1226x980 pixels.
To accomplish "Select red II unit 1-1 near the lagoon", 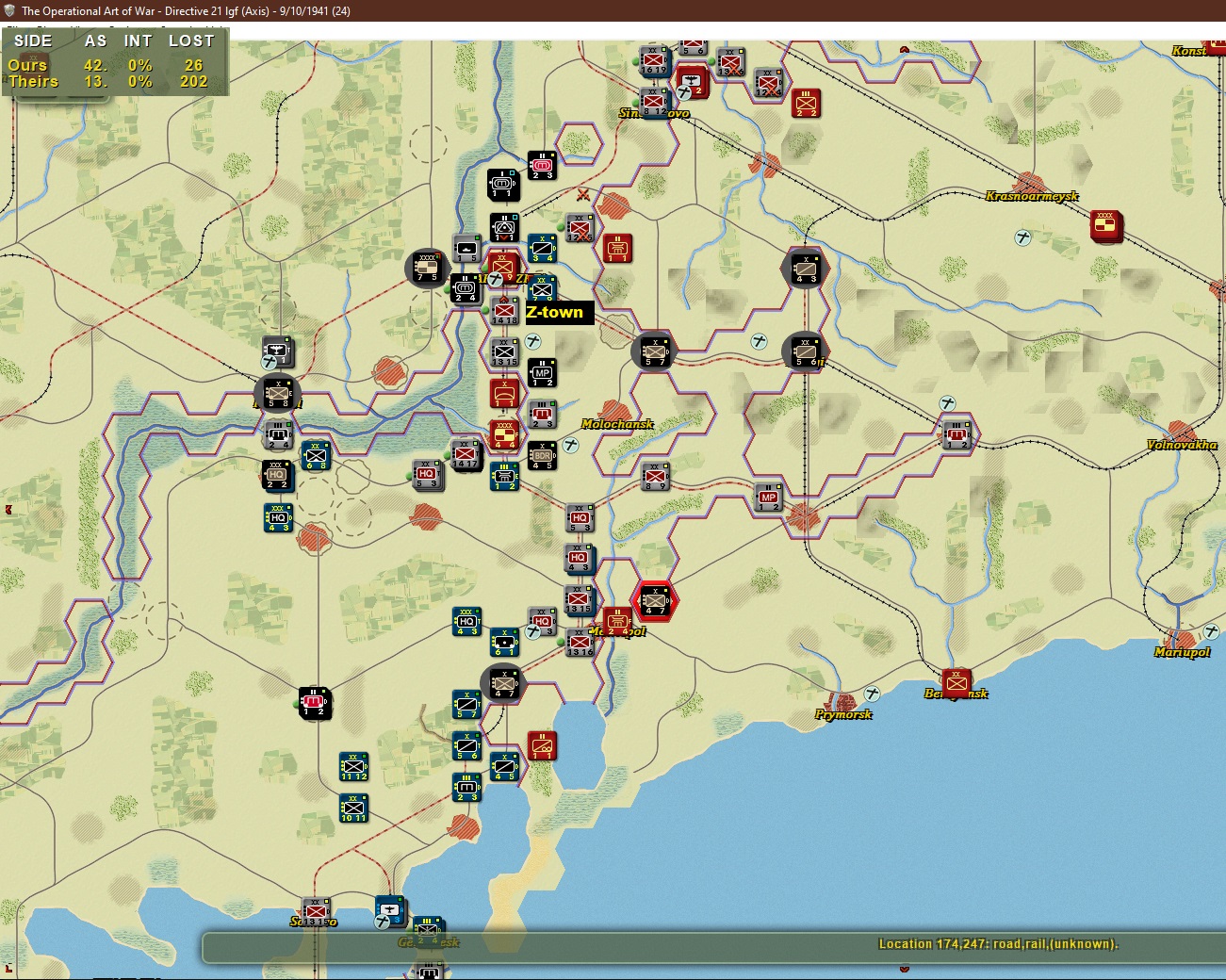I will click(543, 745).
